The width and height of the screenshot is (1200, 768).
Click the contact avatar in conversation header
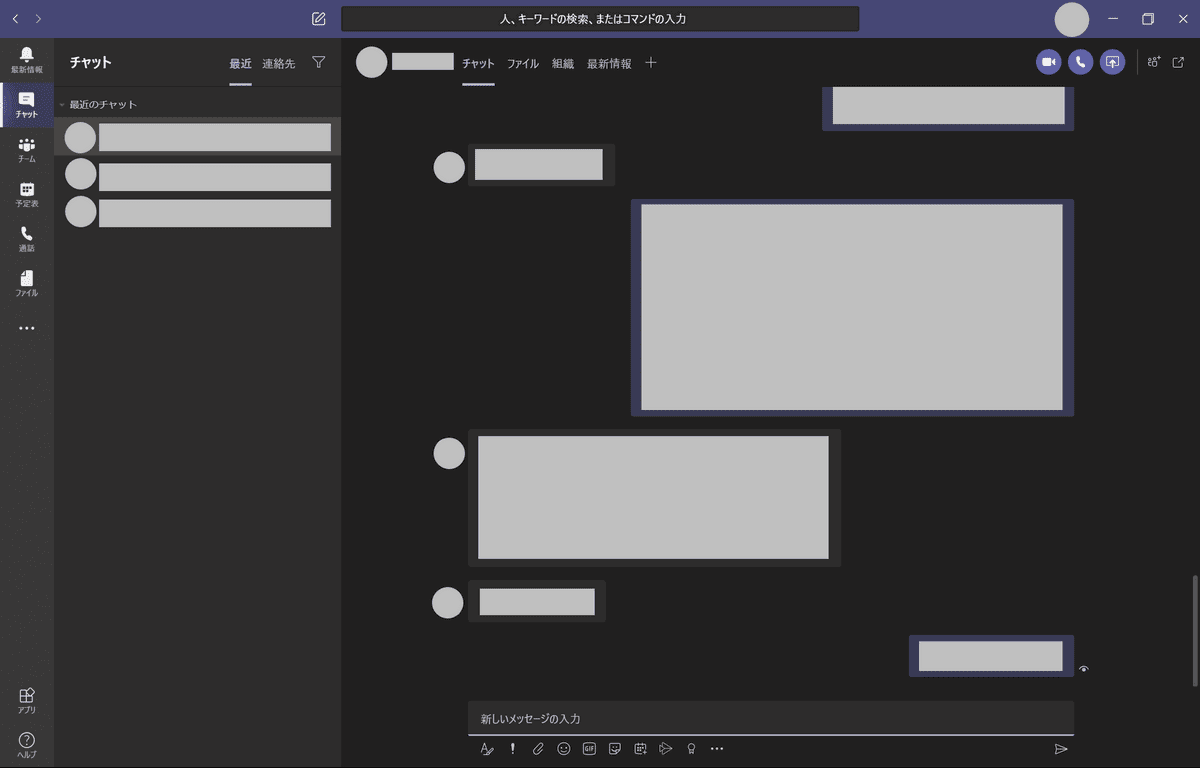pos(371,62)
